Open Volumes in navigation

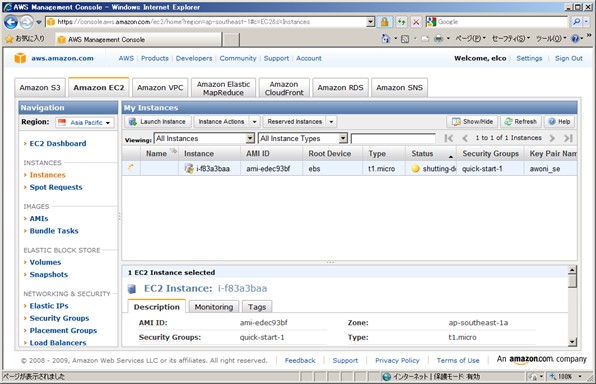pos(45,262)
